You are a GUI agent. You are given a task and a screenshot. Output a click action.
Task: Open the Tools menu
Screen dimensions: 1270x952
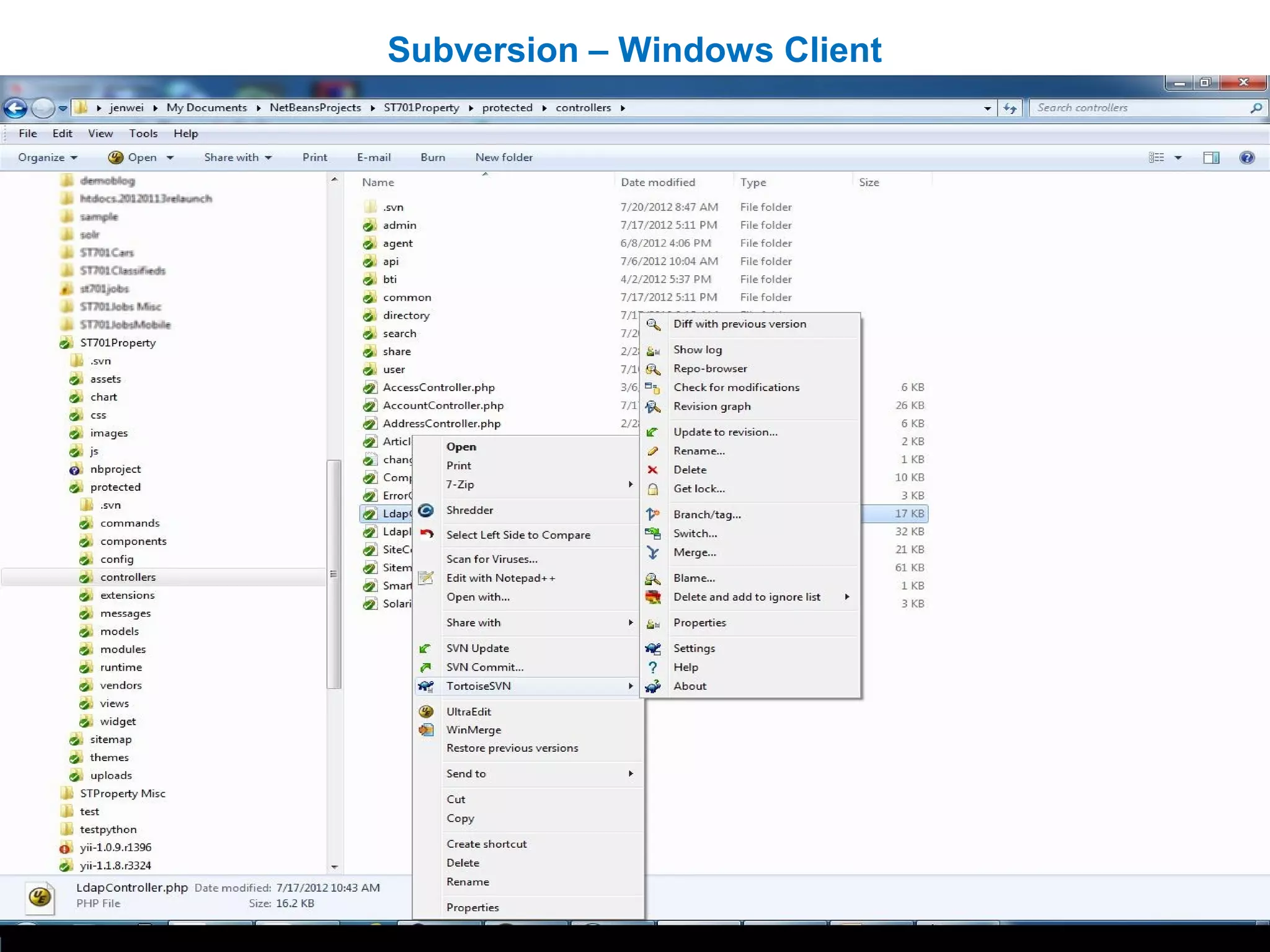click(143, 133)
